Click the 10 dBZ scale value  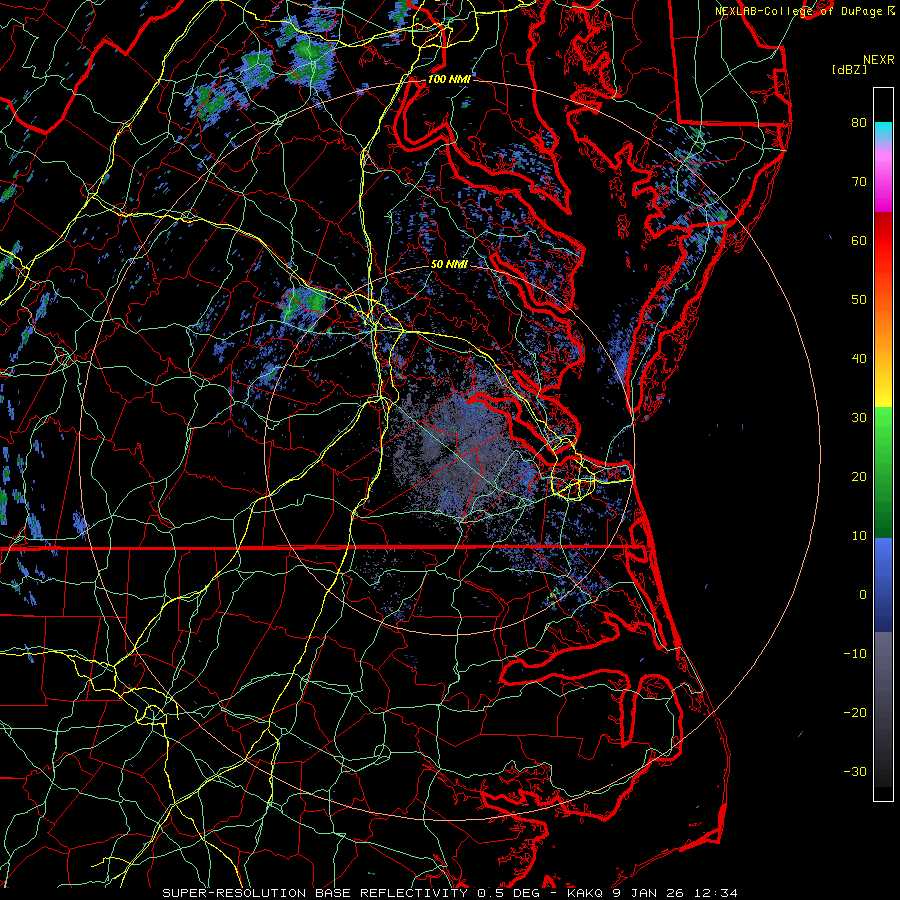coord(859,536)
